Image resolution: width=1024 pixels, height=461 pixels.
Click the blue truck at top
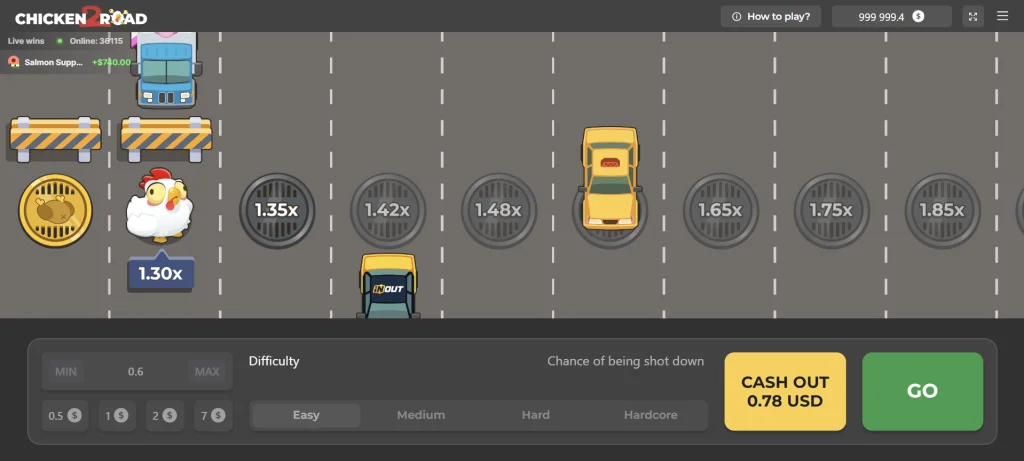point(167,69)
